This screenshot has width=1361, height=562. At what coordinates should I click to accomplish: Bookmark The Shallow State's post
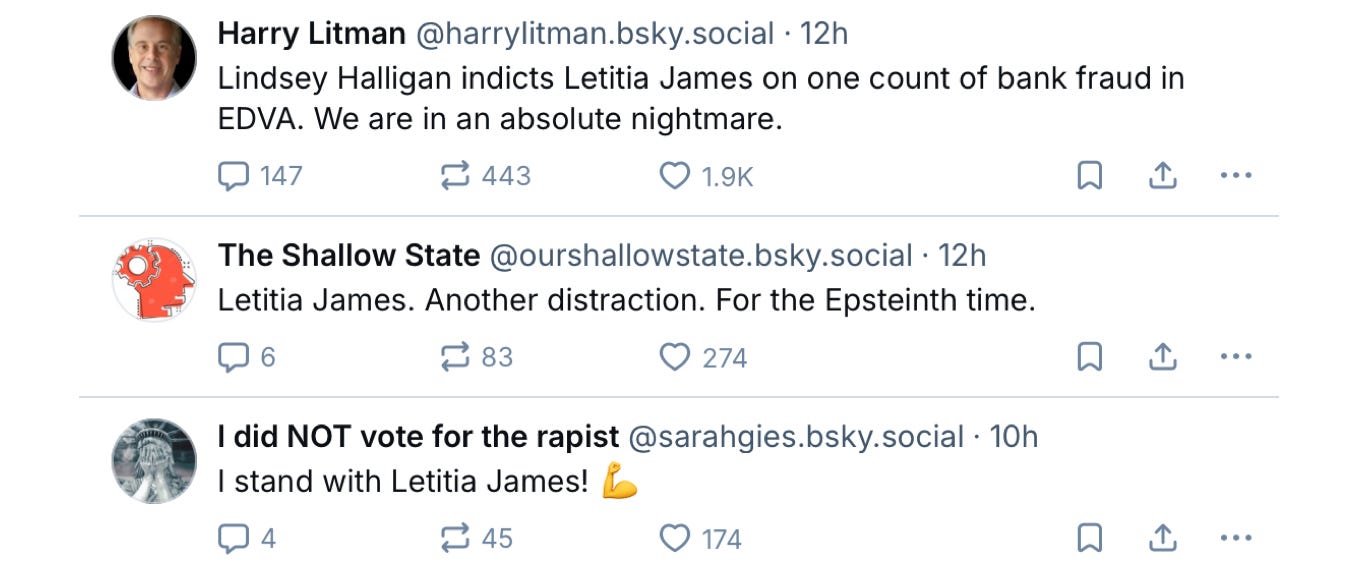[x=1089, y=358]
